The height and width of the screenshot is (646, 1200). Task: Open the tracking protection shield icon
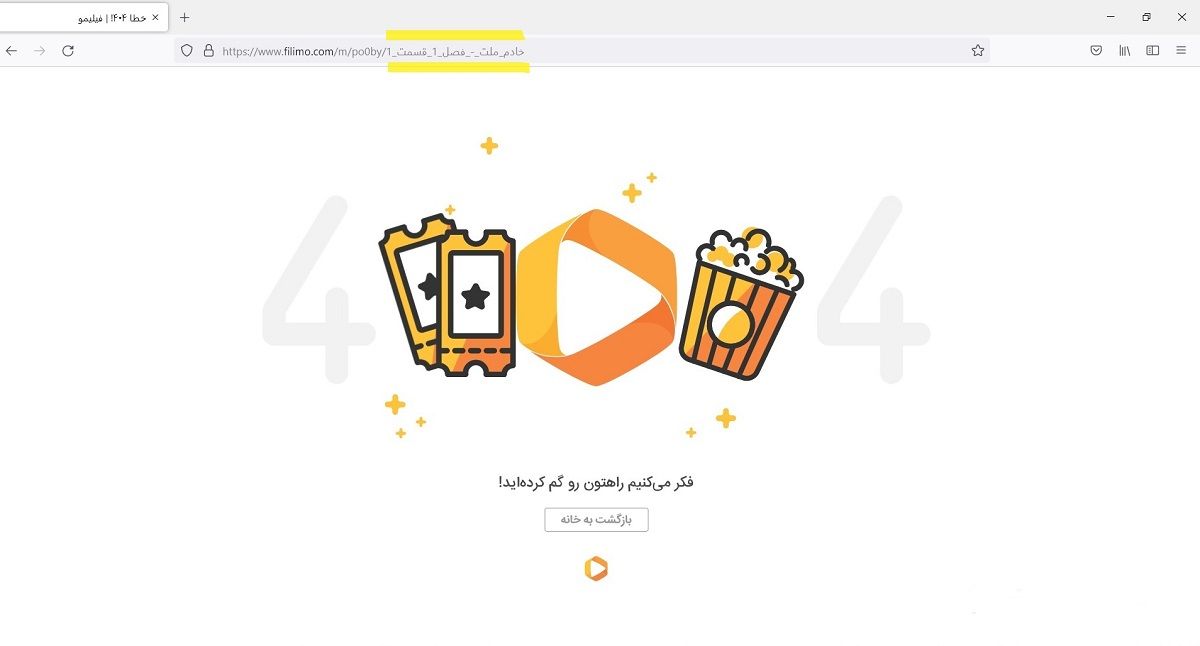(x=186, y=50)
